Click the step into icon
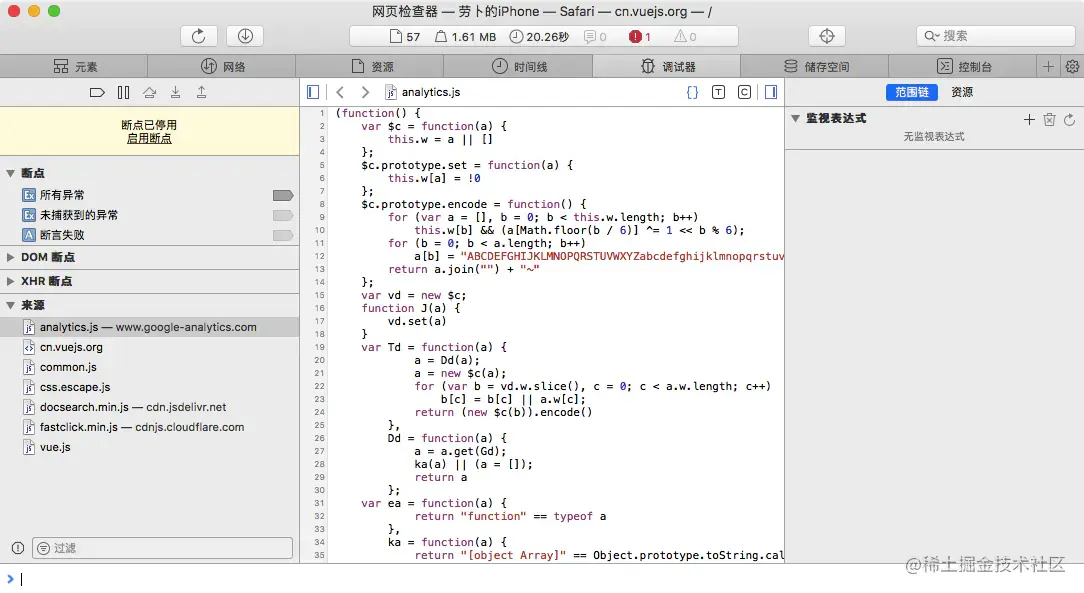The height and width of the screenshot is (593, 1084). click(x=176, y=93)
